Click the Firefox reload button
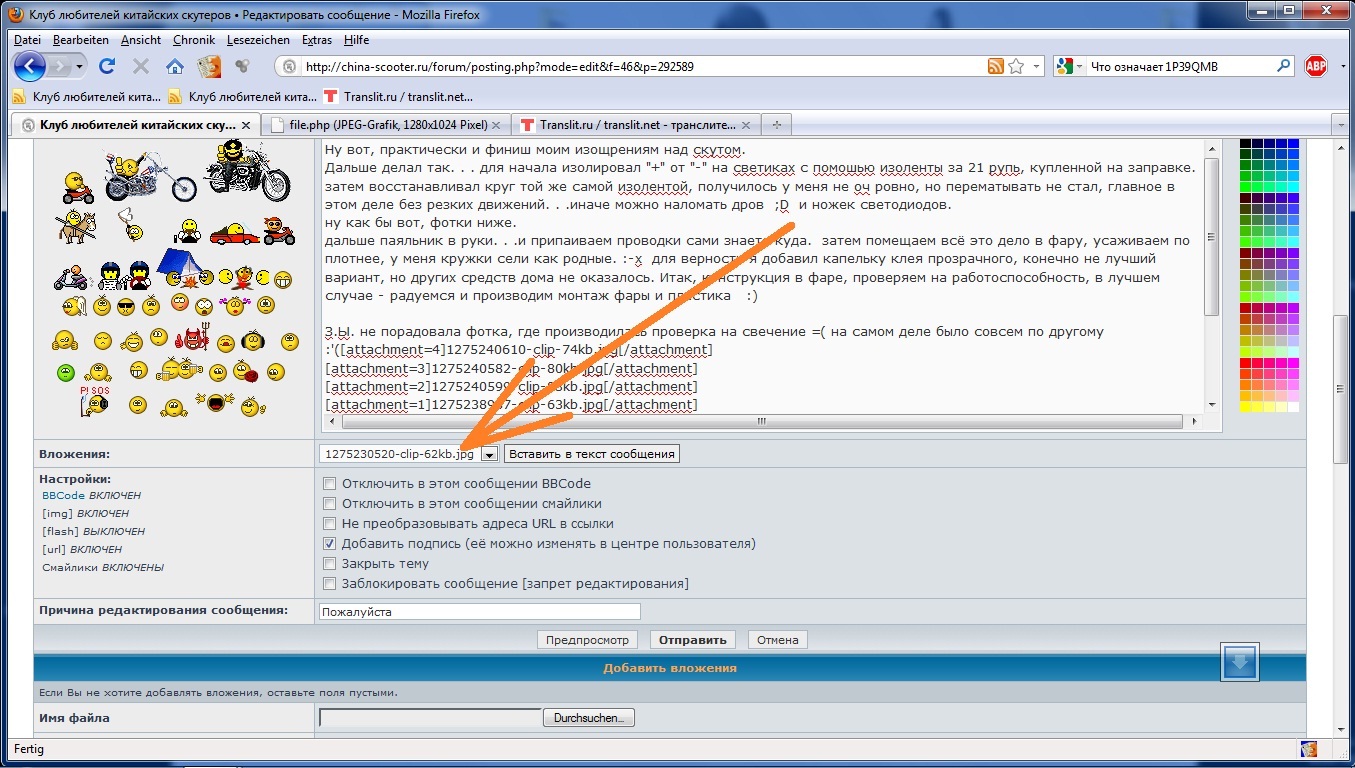This screenshot has height=768, width=1355. coord(107,67)
